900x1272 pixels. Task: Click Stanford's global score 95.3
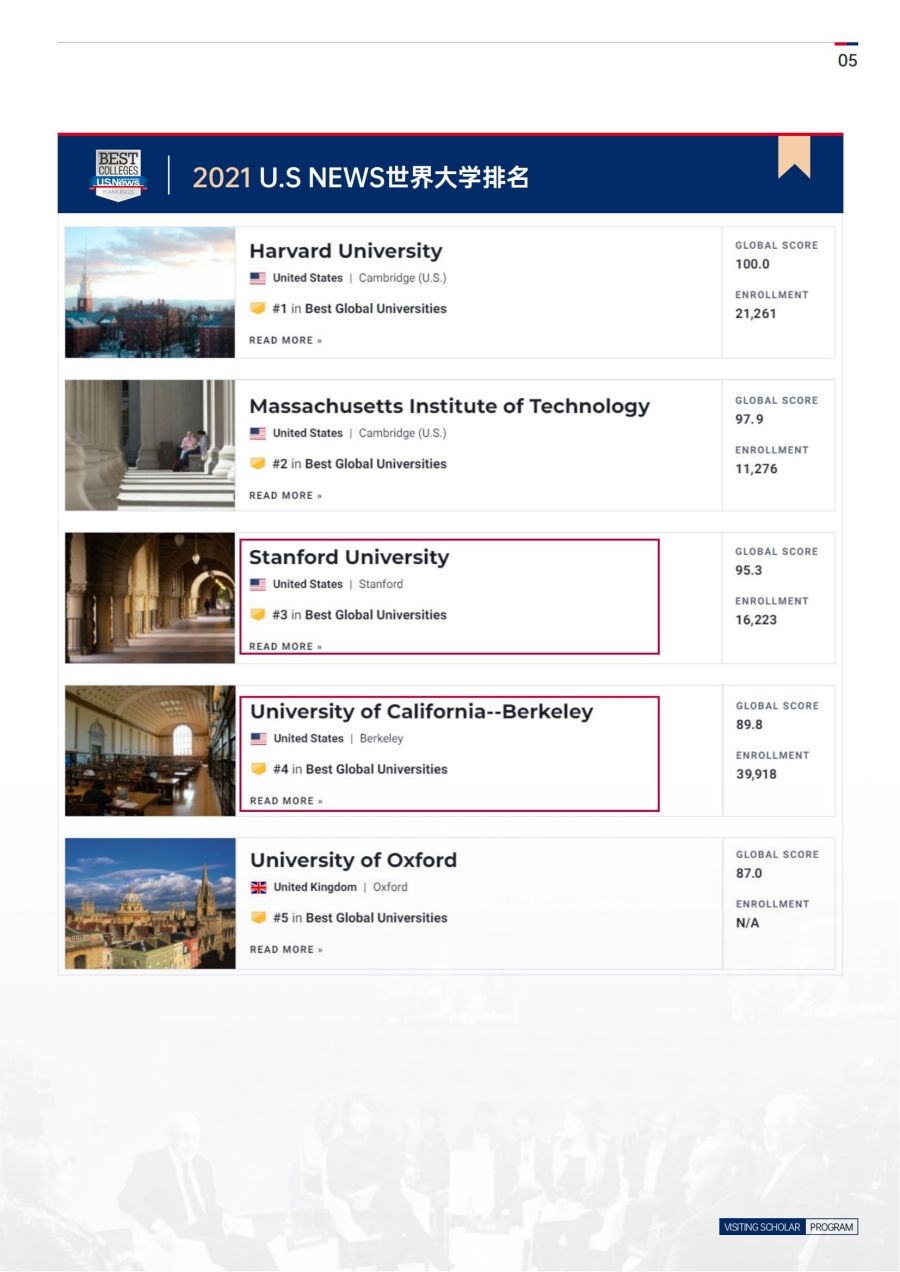[750, 570]
